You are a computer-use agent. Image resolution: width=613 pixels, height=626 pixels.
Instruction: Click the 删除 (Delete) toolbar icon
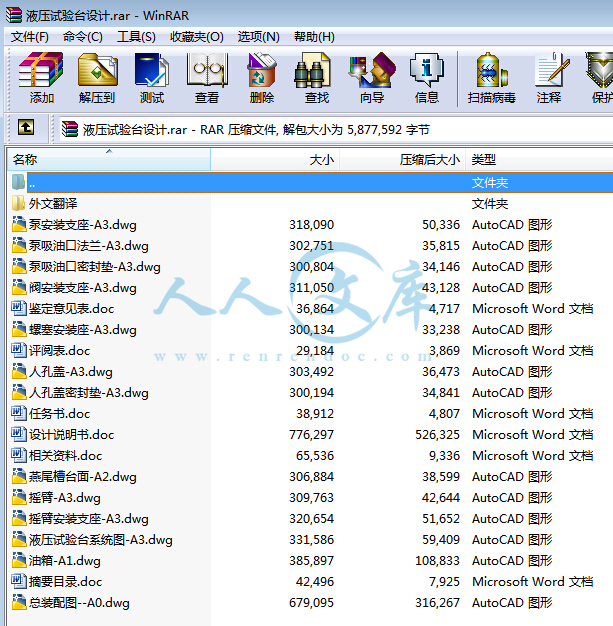(x=262, y=70)
